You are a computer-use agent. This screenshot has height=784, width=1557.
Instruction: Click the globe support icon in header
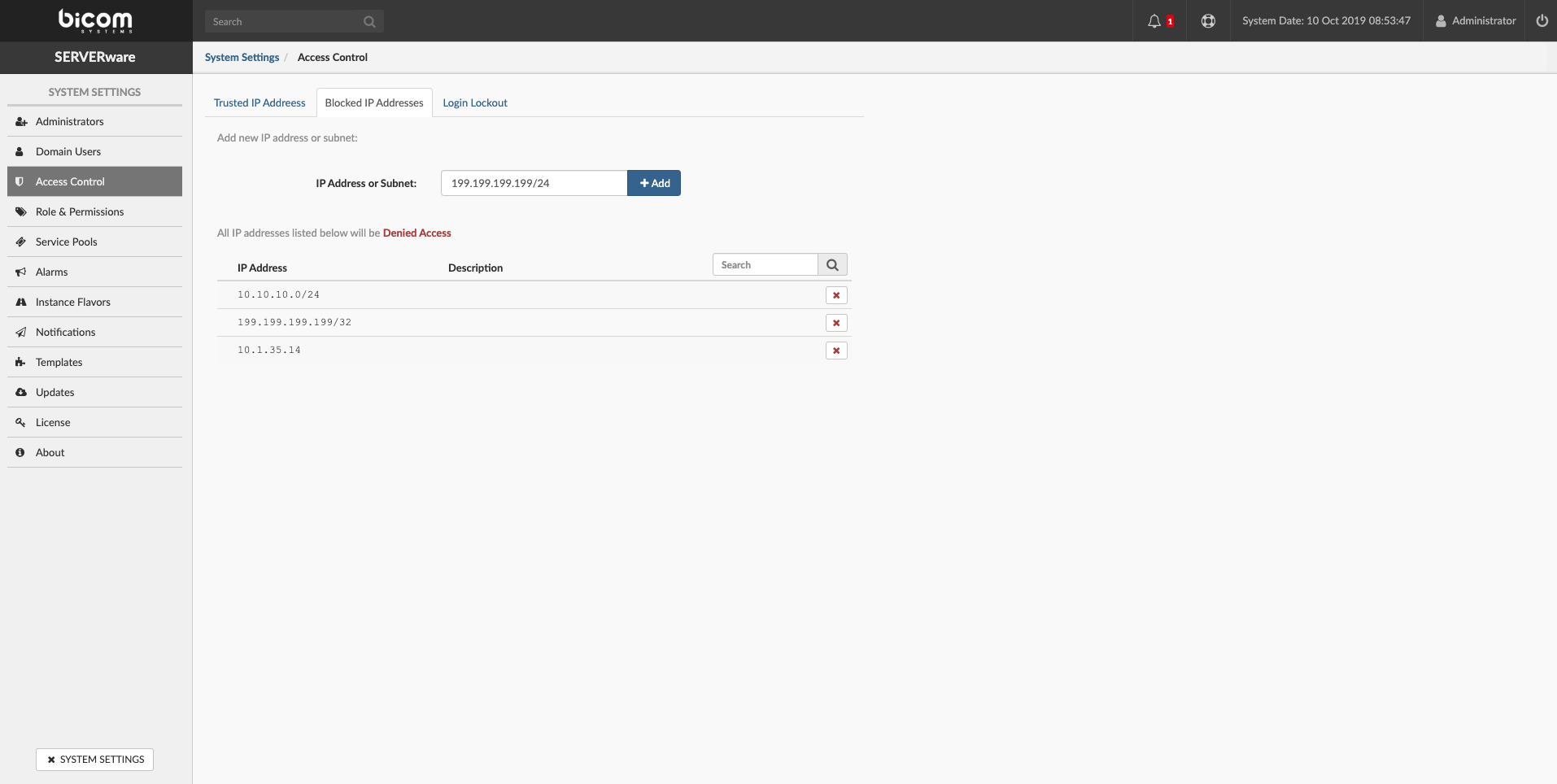pyautogui.click(x=1208, y=21)
